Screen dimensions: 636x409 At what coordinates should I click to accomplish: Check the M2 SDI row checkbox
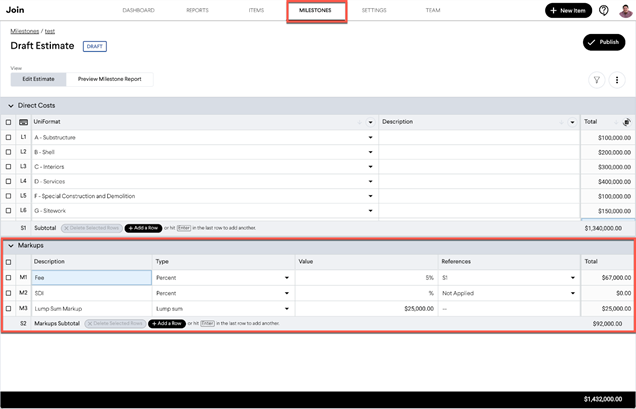click(9, 293)
